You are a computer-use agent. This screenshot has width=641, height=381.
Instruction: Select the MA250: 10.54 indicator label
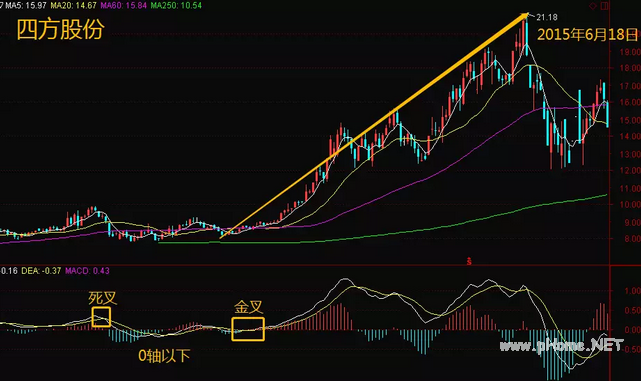point(176,5)
